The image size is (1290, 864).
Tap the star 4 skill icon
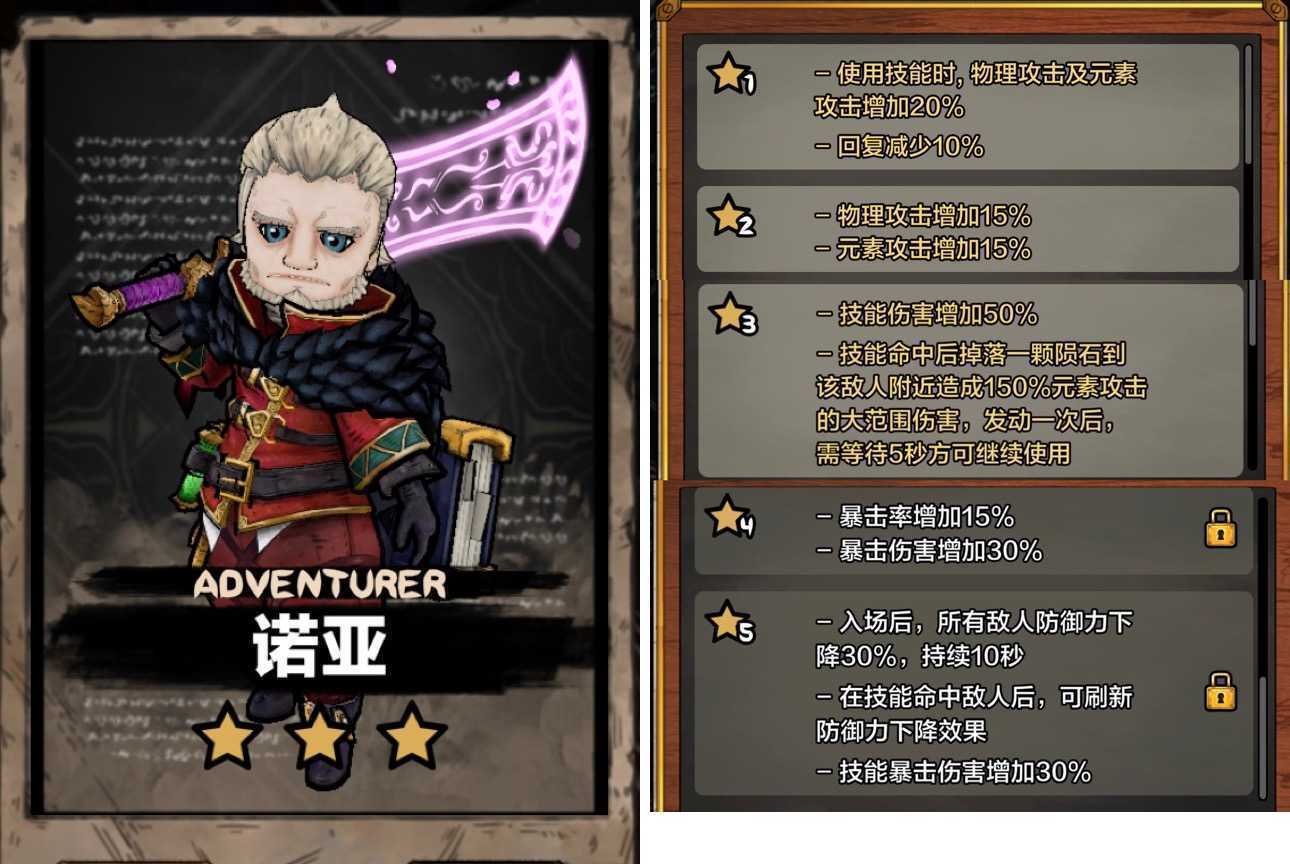[x=730, y=518]
